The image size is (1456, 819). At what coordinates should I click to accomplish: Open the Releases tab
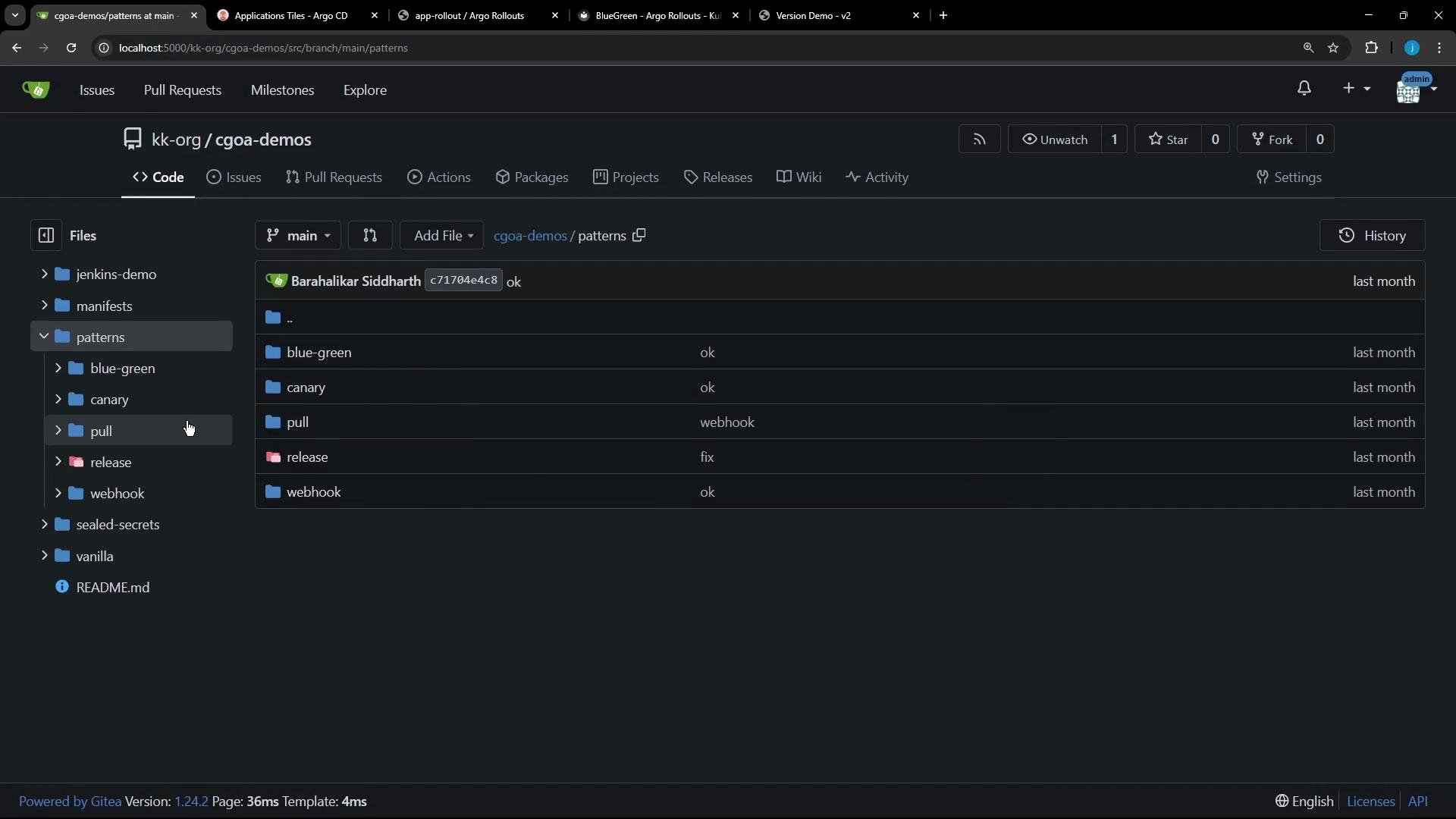[717, 177]
